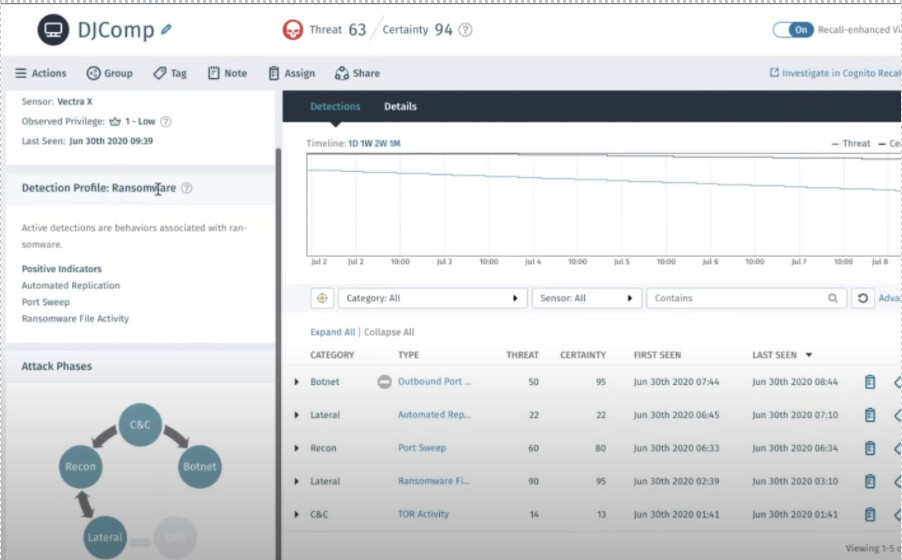Click the Automated Replication positive indicator
The image size is (902, 560).
pos(71,285)
